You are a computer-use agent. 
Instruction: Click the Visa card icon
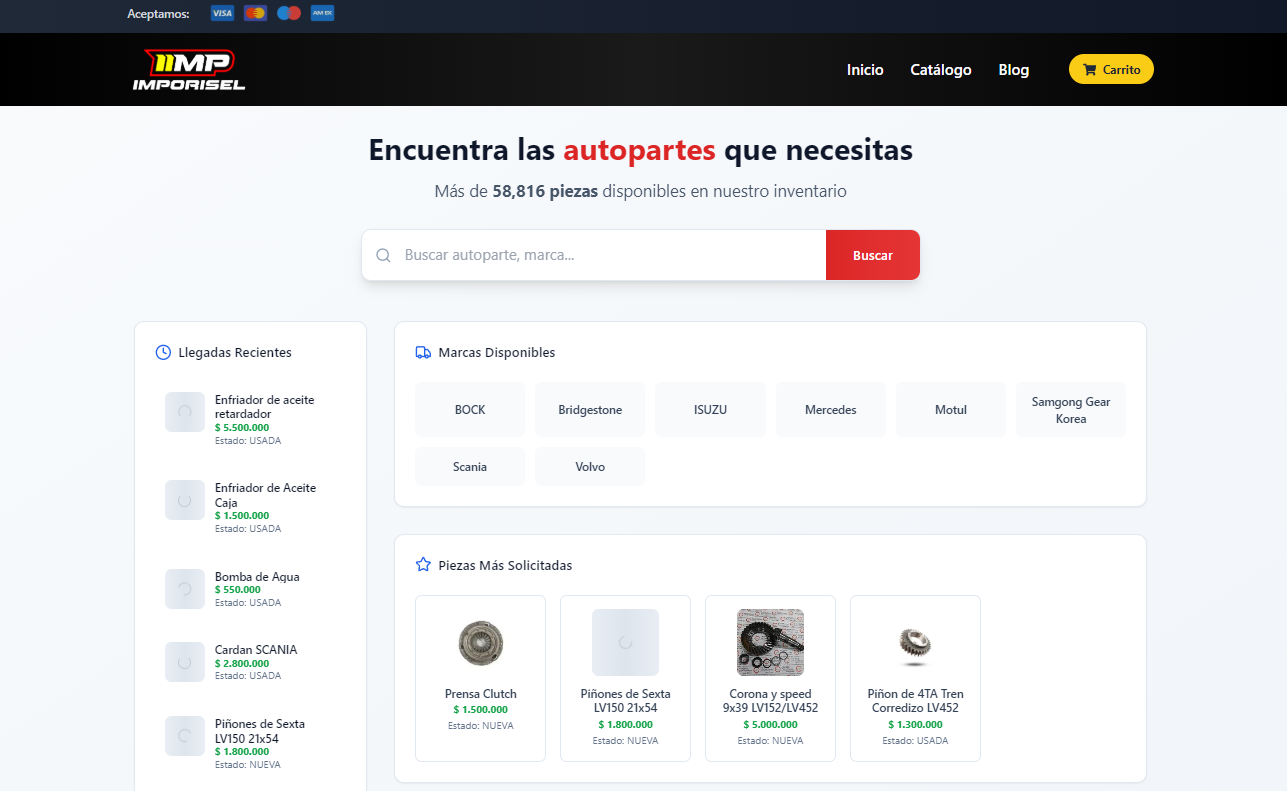[222, 13]
